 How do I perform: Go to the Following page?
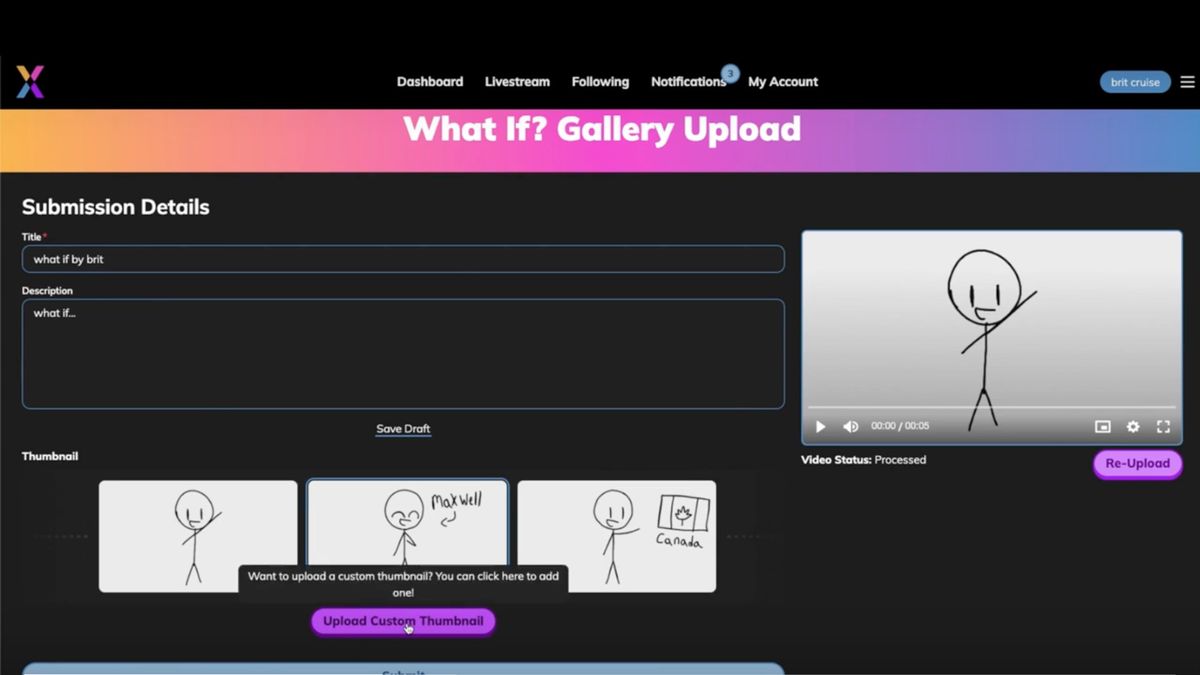[x=600, y=82]
